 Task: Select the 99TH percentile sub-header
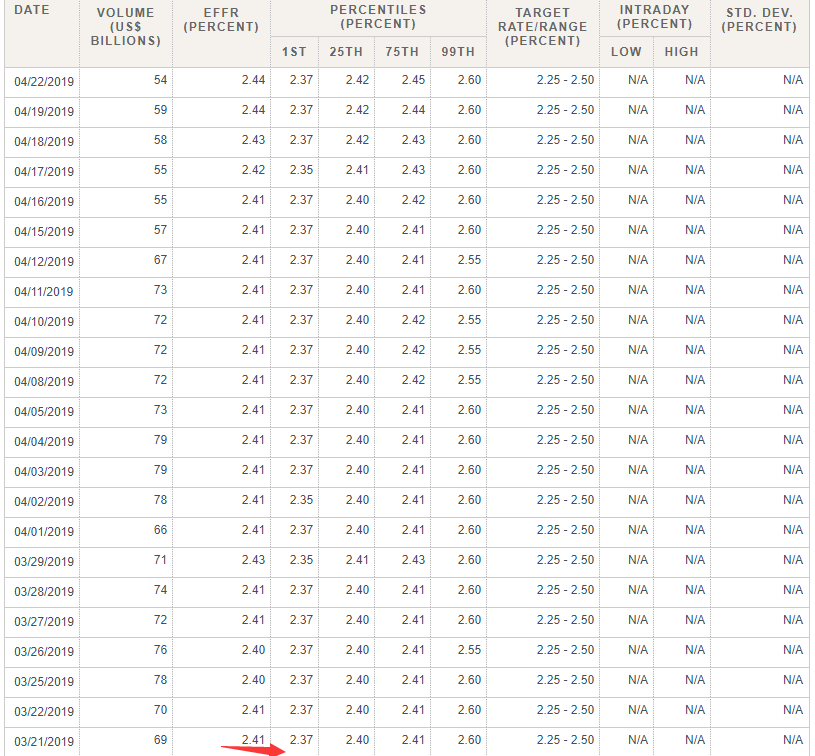pos(458,51)
